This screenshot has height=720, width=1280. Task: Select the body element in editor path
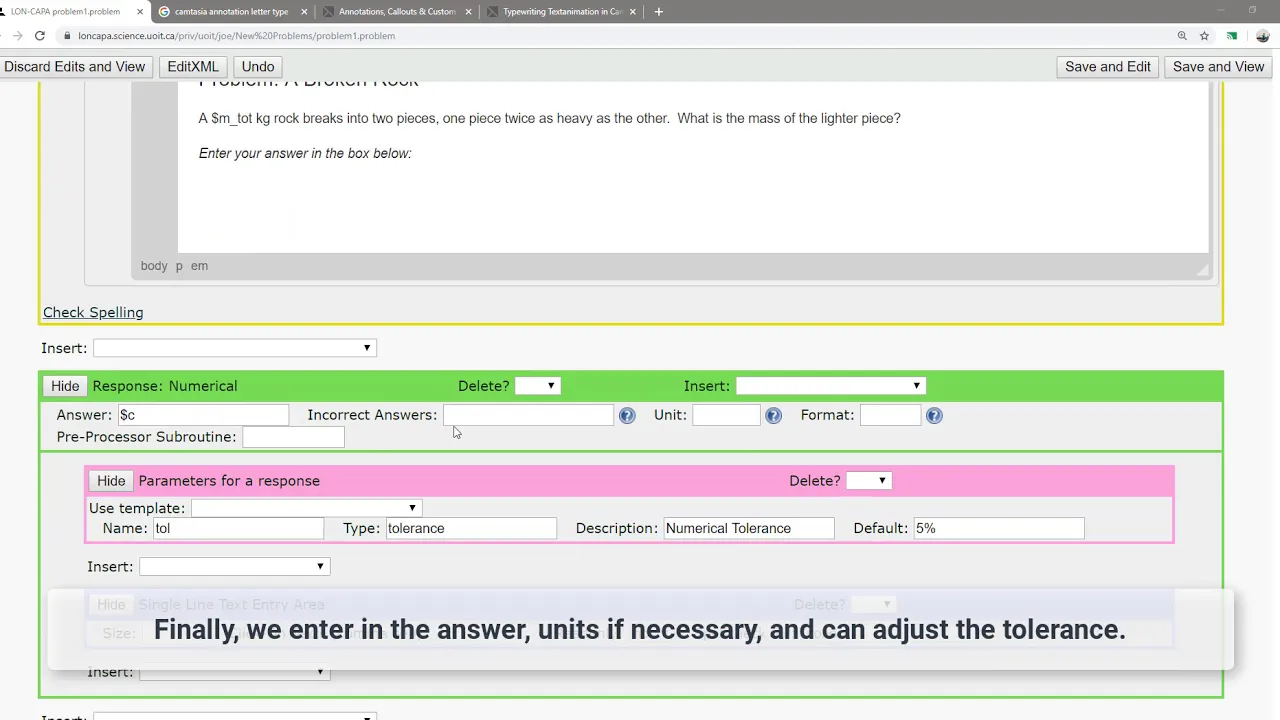pos(154,266)
